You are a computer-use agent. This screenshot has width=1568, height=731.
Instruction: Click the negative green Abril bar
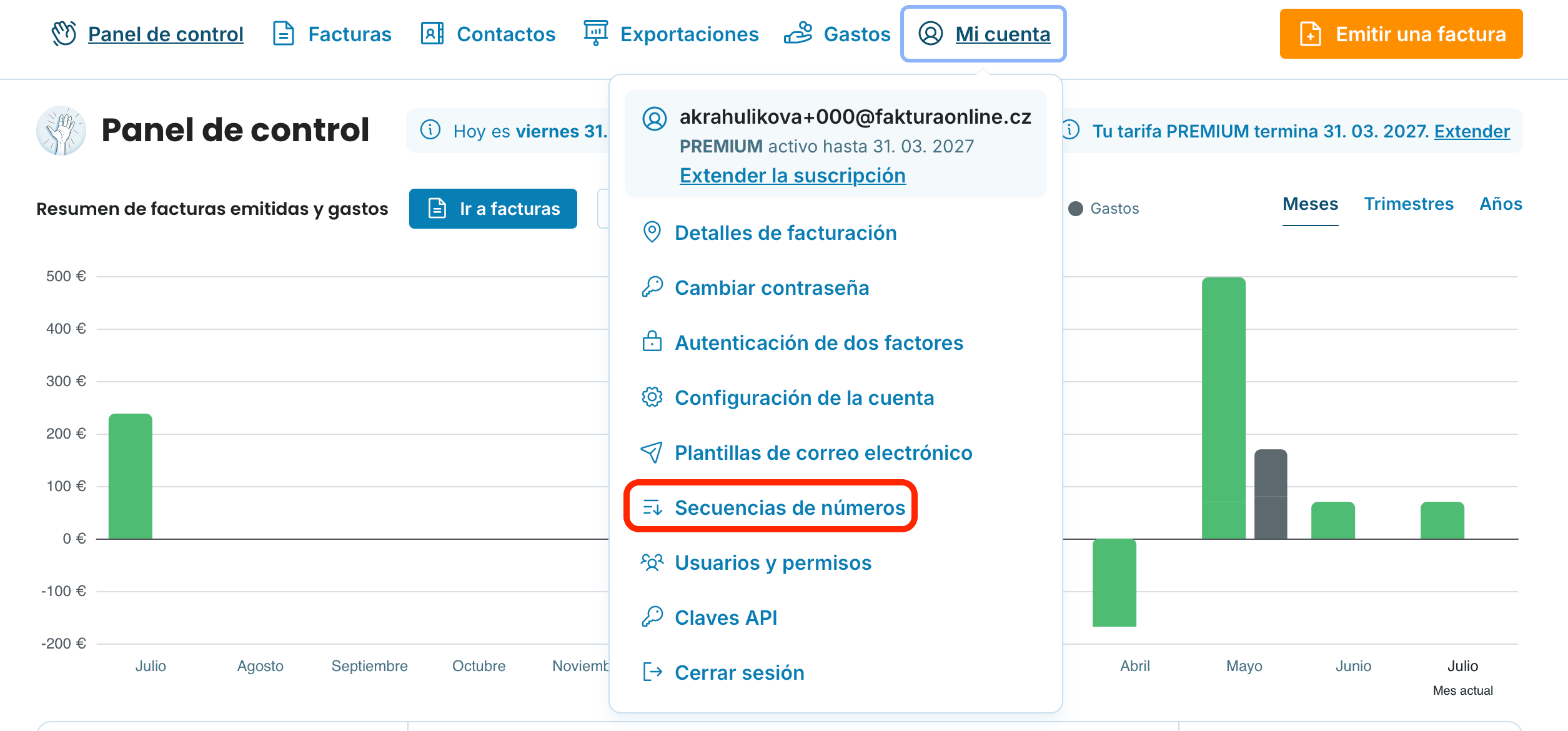click(1114, 582)
